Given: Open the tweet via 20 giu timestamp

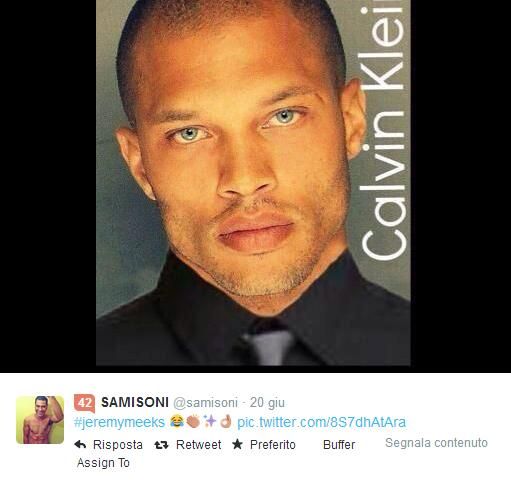Looking at the screenshot, I should tap(267, 403).
